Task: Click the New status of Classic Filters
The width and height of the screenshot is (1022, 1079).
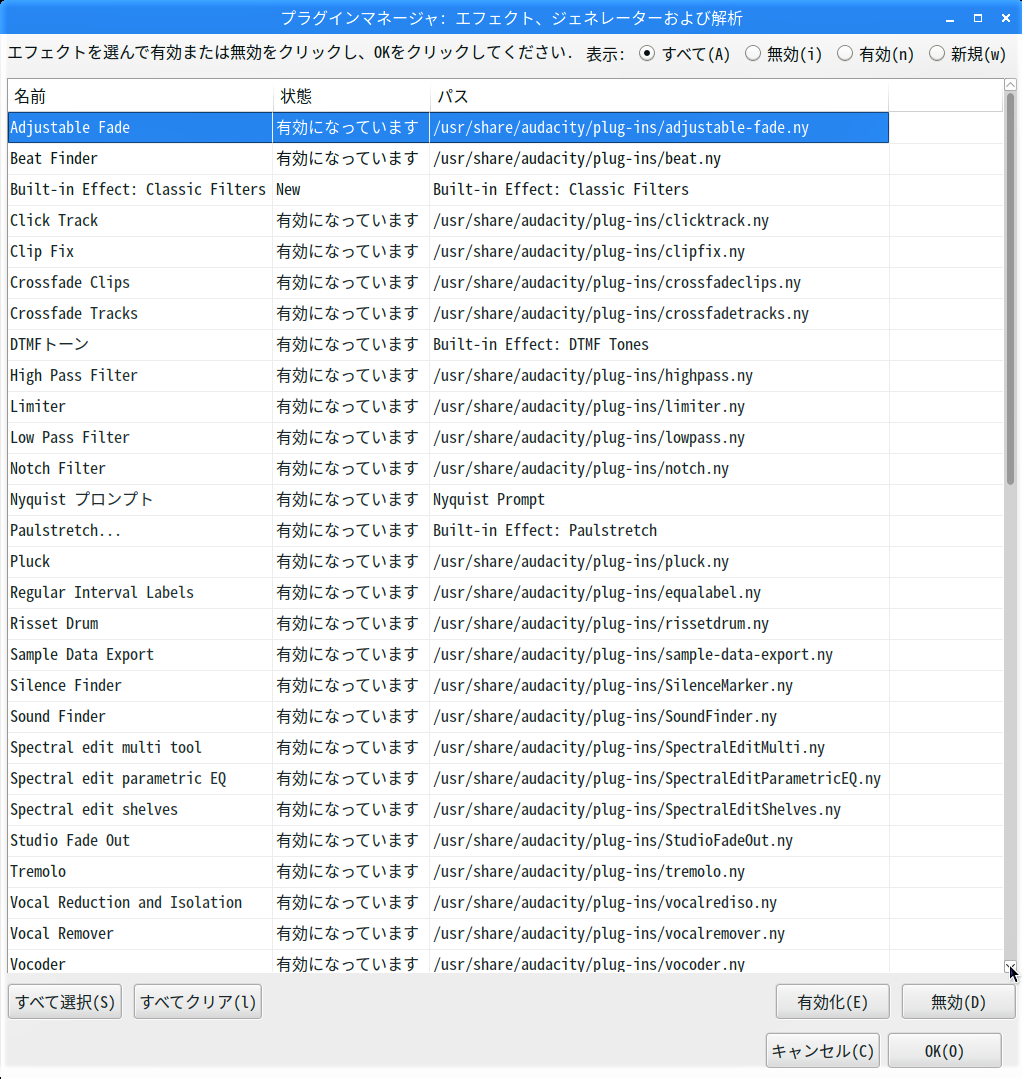Action: tap(288, 189)
